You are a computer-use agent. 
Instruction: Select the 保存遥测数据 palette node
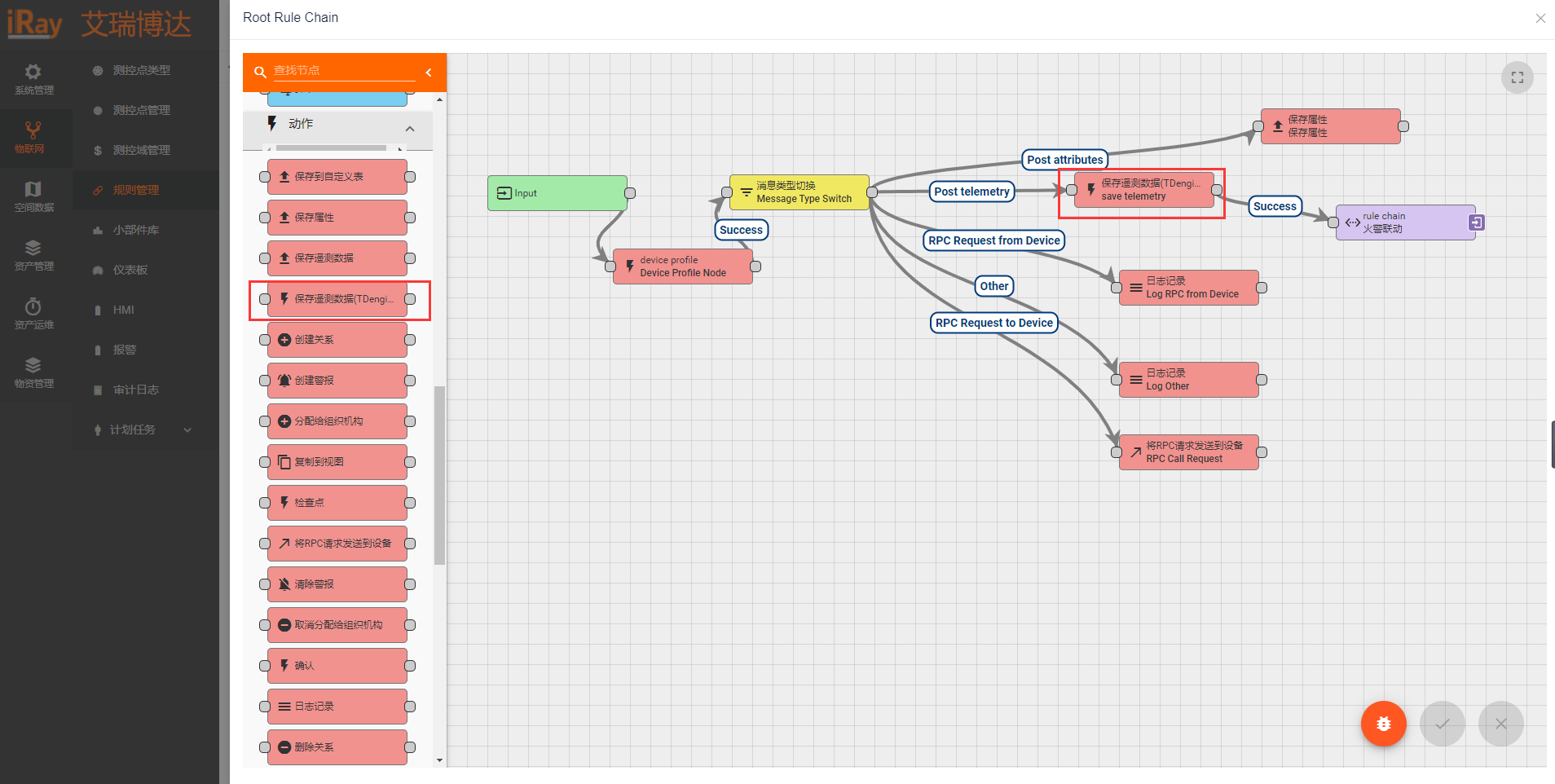coord(337,258)
